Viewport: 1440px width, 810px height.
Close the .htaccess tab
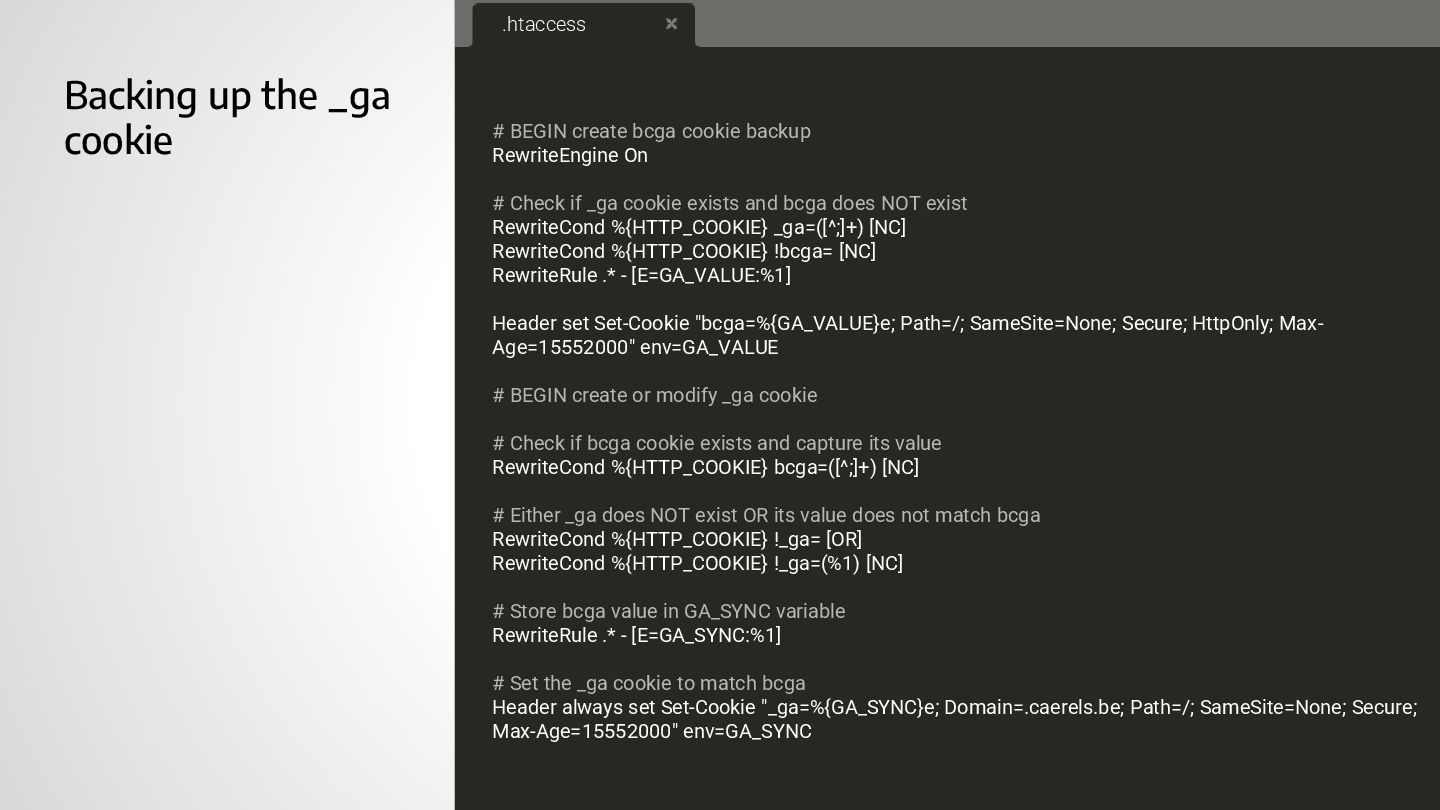point(671,24)
